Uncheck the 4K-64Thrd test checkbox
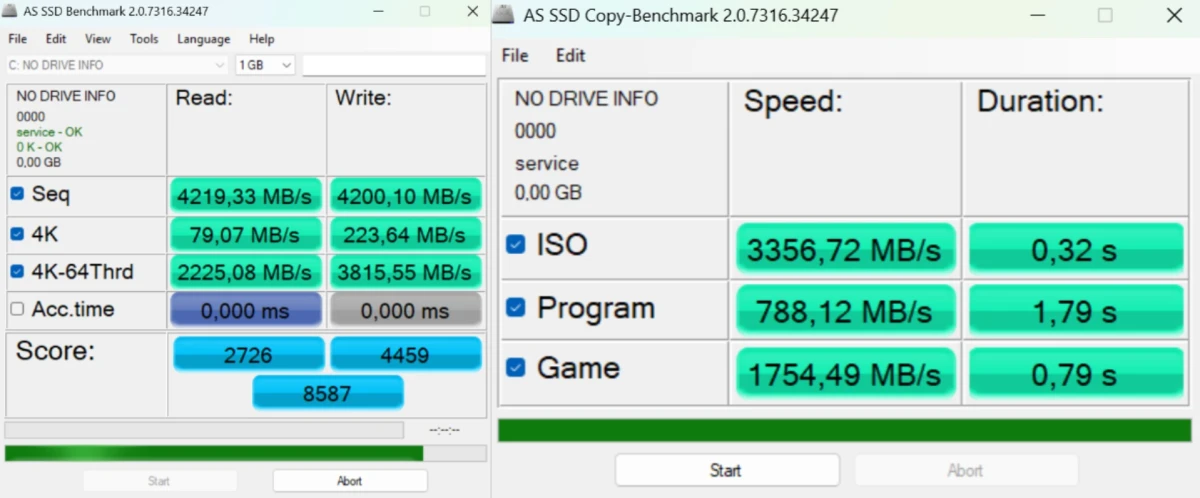This screenshot has width=1200, height=498. [17, 271]
